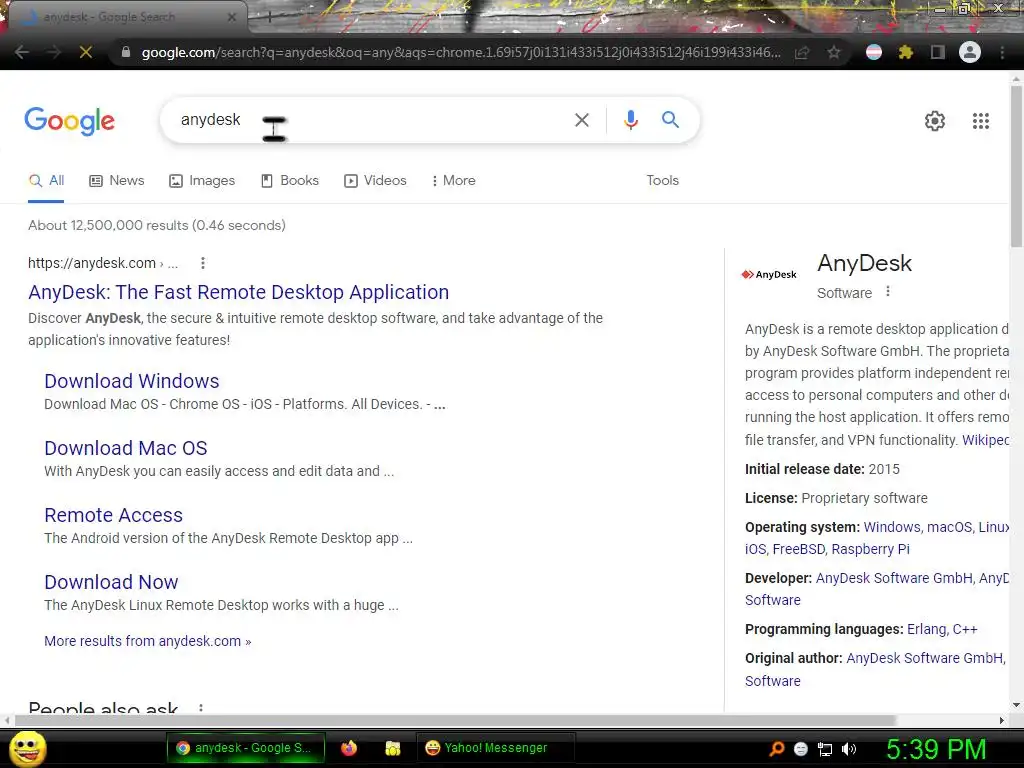Open the Download Now link
The image size is (1024, 768).
point(111,582)
